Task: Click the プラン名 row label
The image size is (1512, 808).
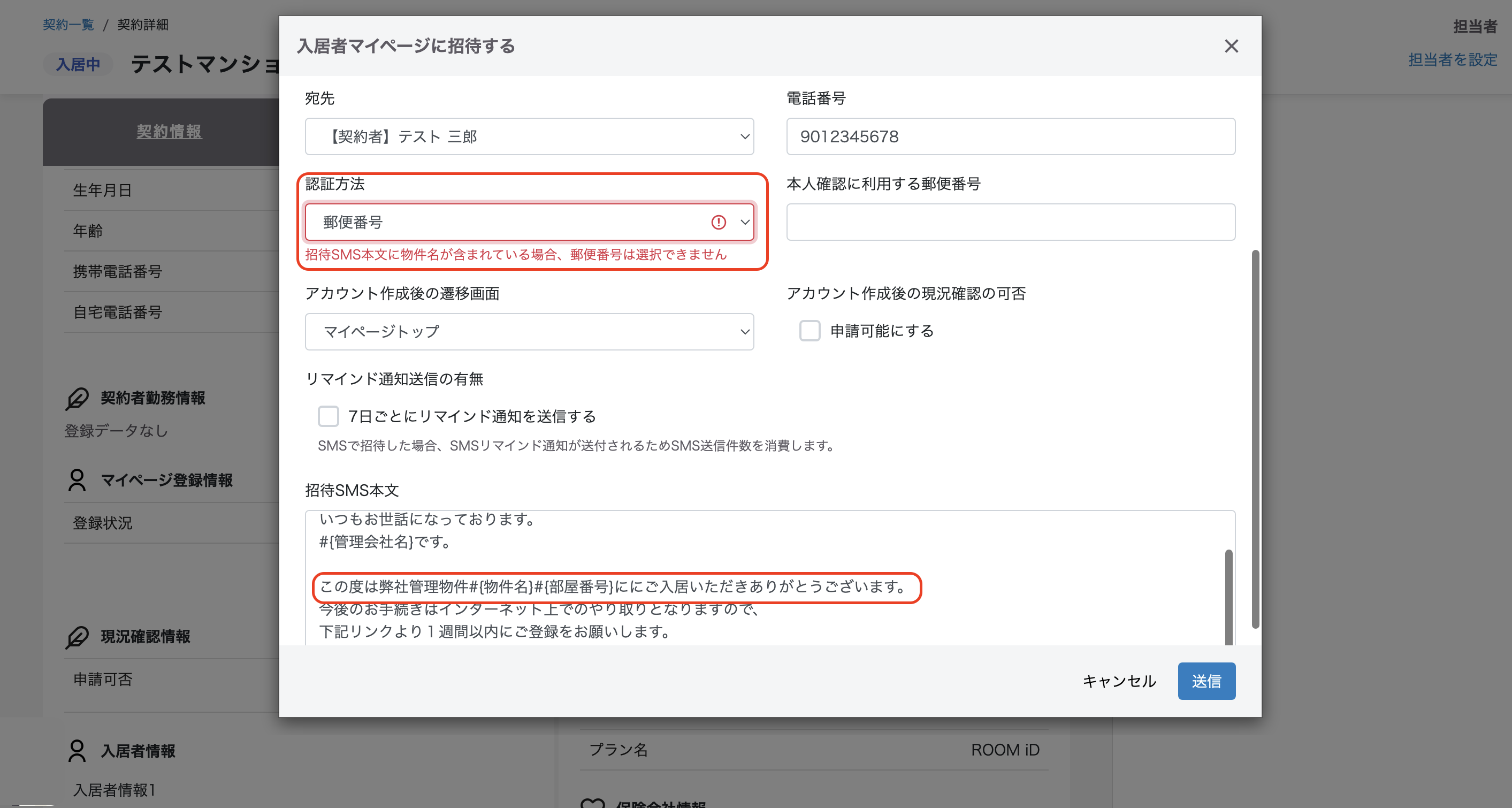Action: (618, 750)
